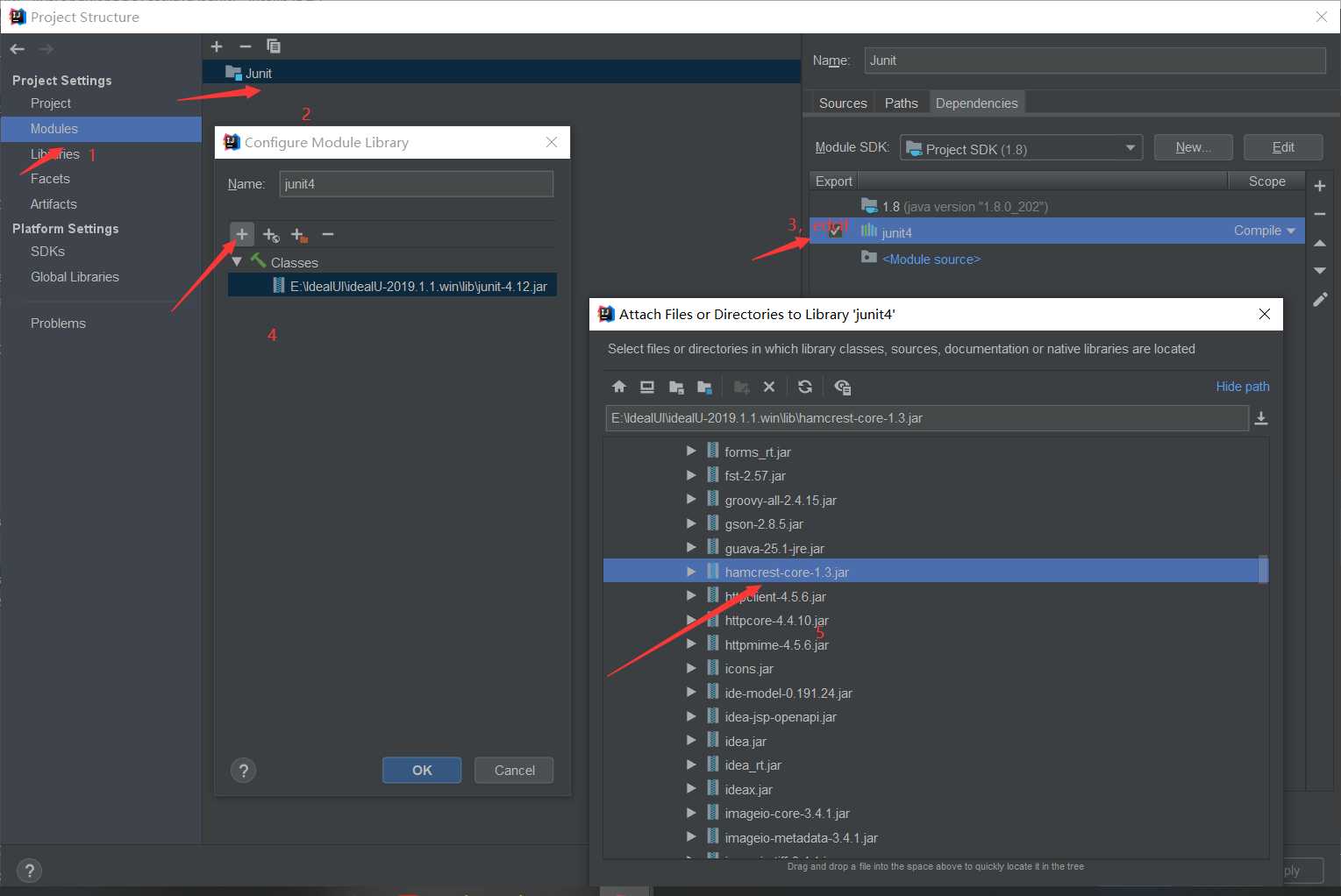The image size is (1341, 896).
Task: Click the Delete X icon in file chooser toolbar
Action: pos(769,387)
